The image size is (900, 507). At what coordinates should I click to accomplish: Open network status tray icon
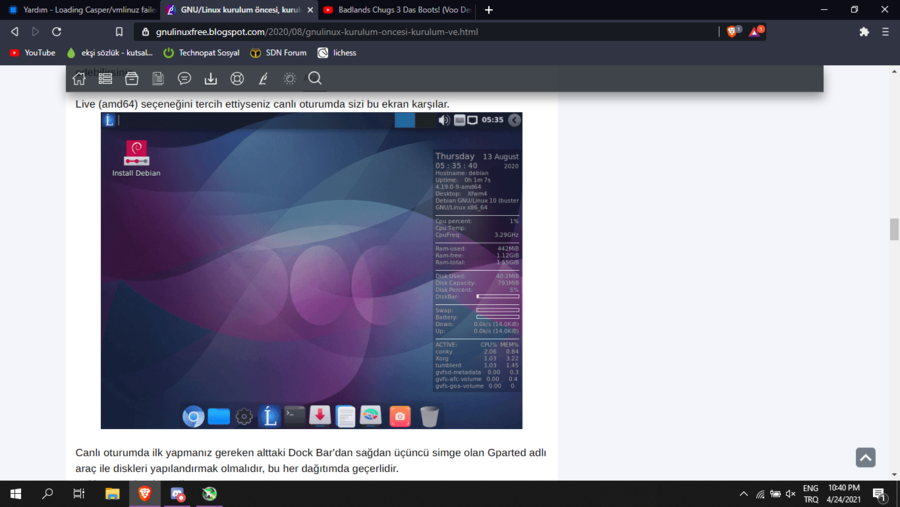click(760, 494)
